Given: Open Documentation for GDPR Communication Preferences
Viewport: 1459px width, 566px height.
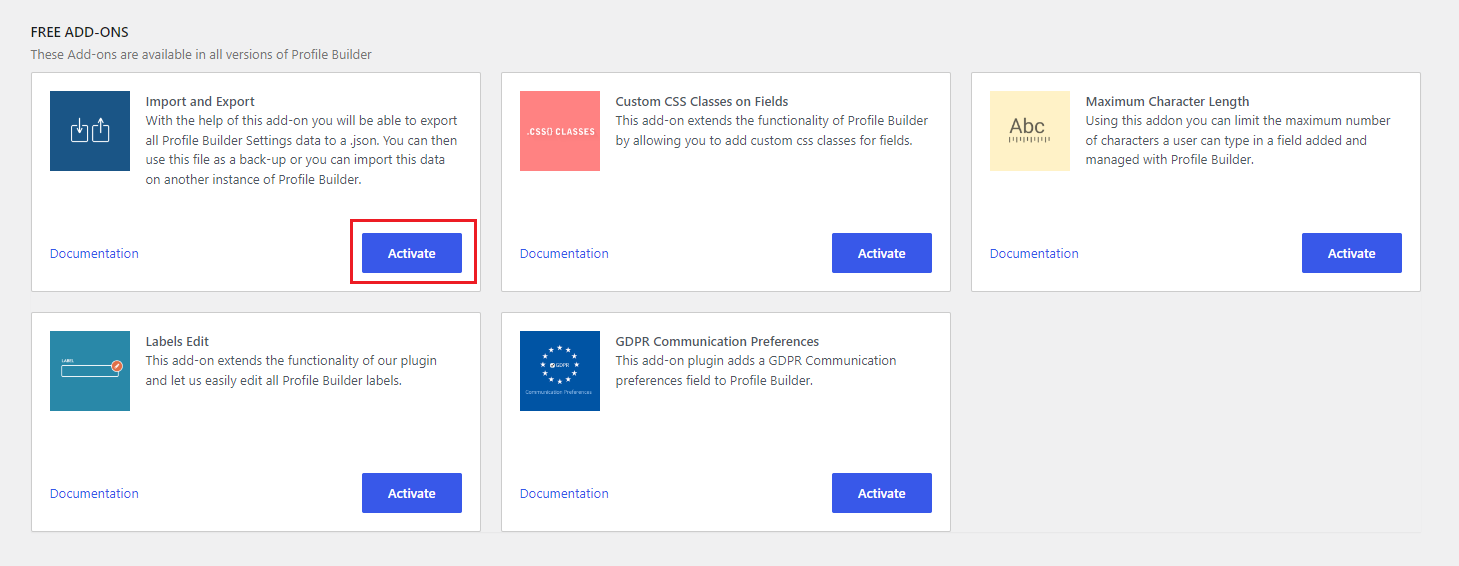Looking at the screenshot, I should (564, 493).
